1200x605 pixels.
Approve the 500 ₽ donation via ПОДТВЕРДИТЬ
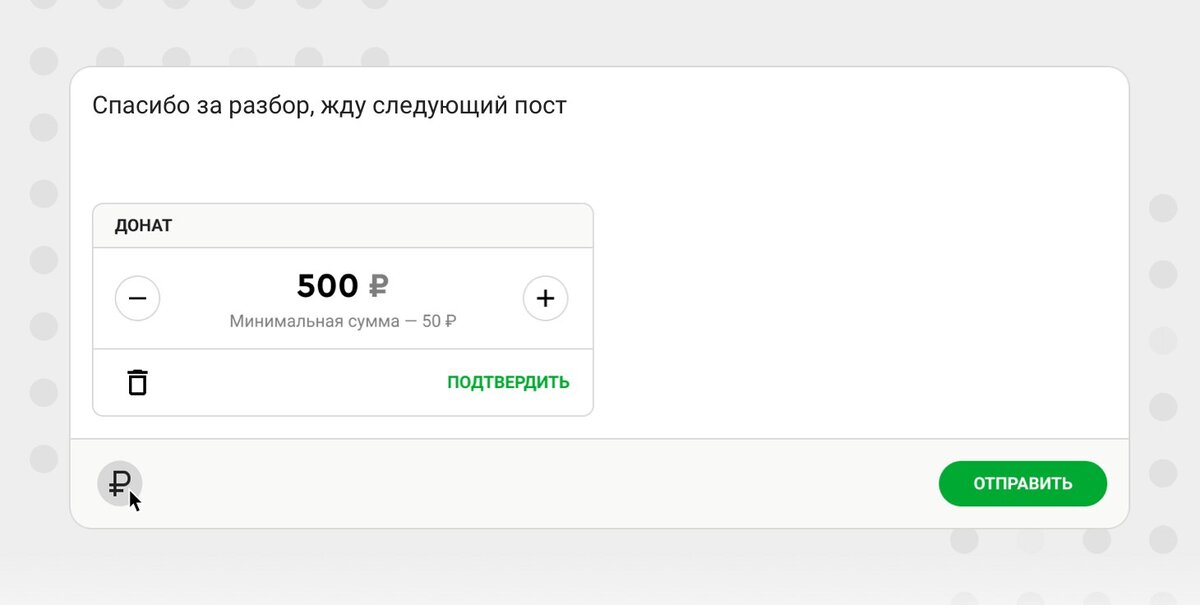click(509, 382)
